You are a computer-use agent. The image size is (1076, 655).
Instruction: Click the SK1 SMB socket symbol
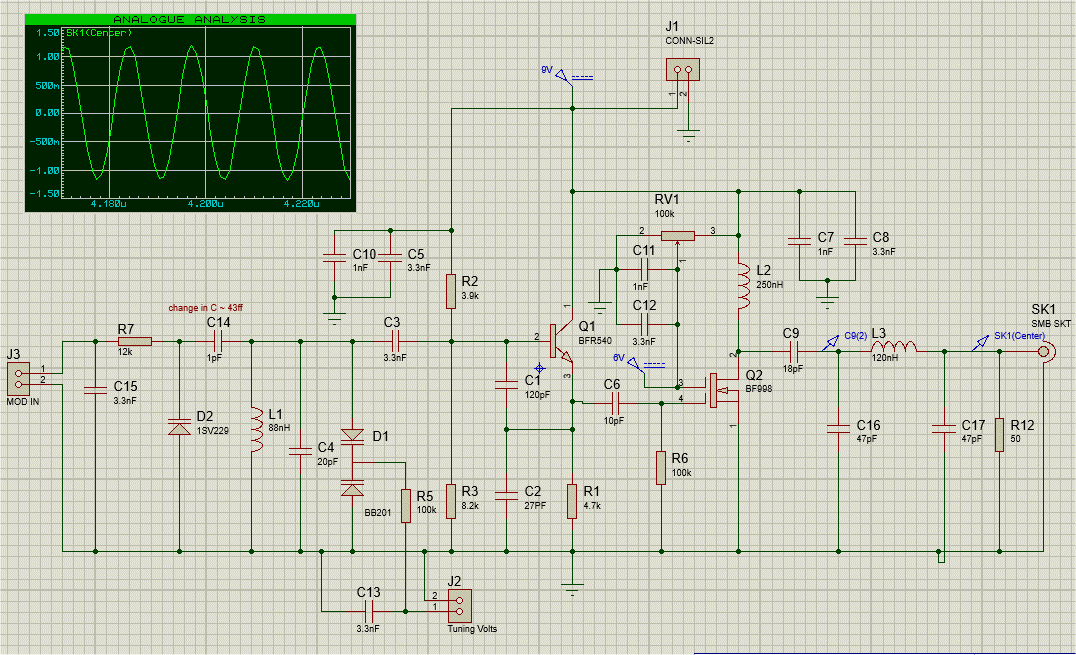click(x=1044, y=352)
